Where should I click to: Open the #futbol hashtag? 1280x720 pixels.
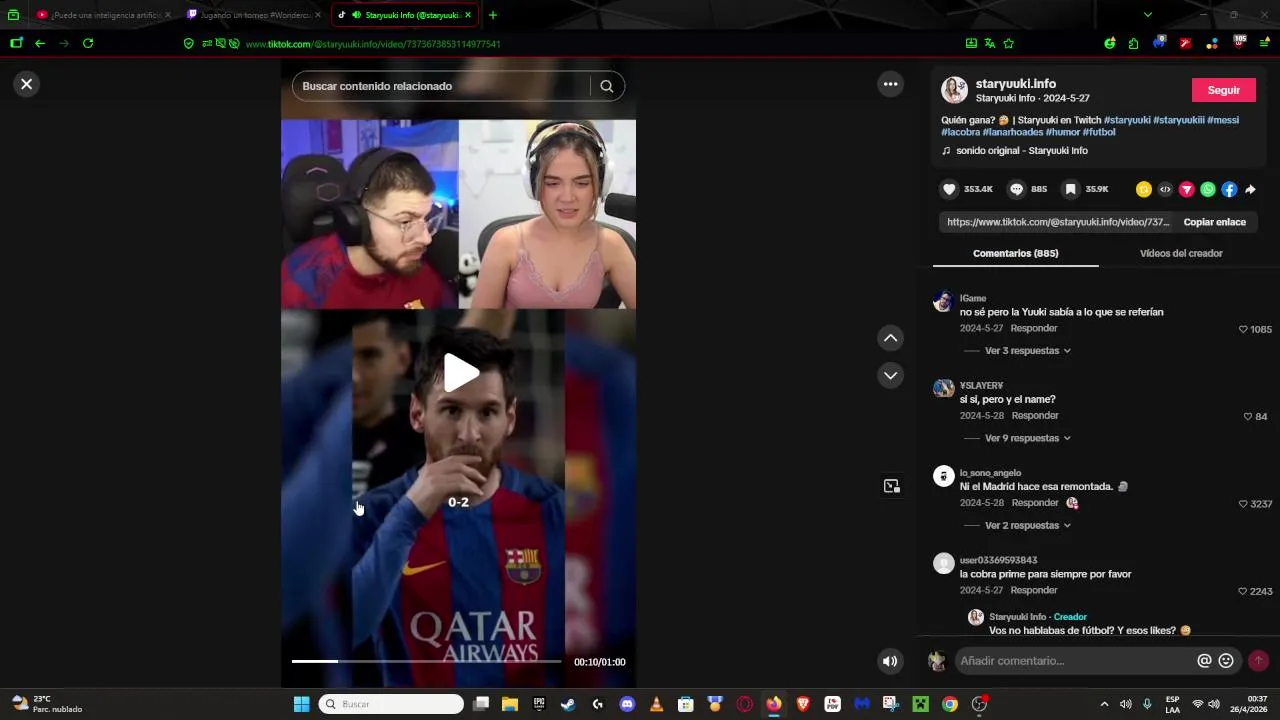point(1099,132)
